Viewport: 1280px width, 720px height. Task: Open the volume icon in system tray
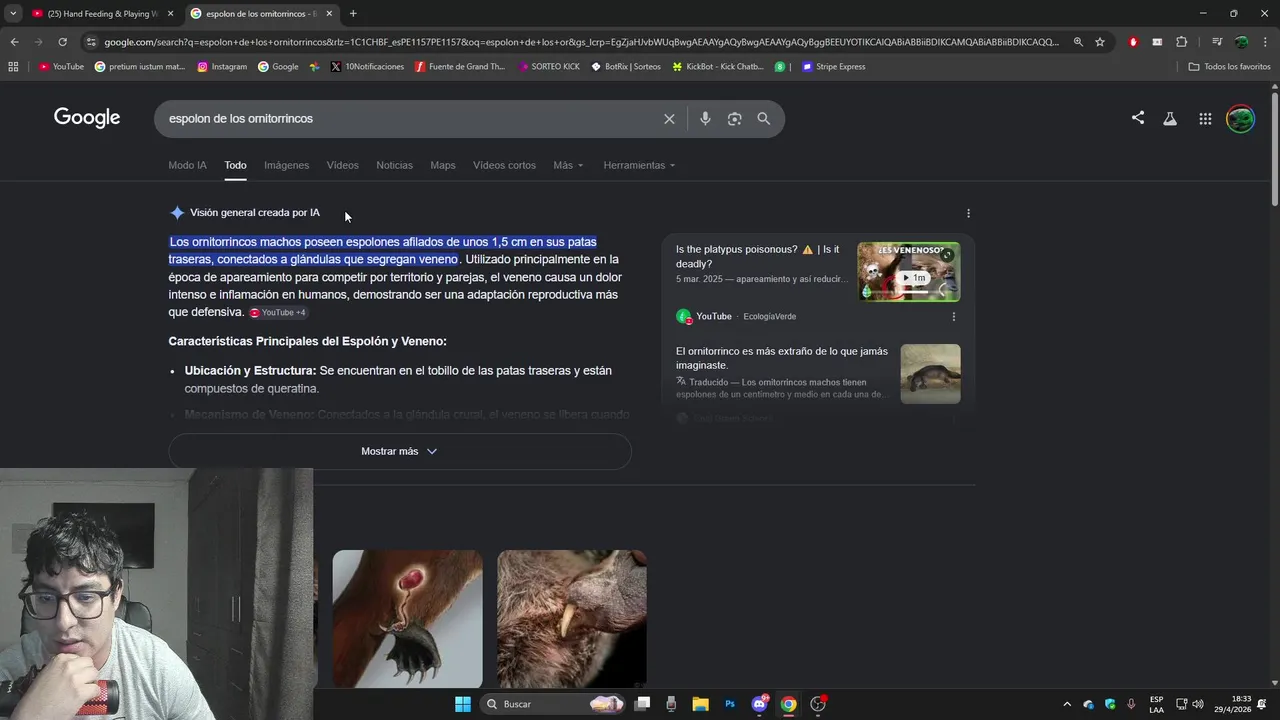click(1198, 704)
